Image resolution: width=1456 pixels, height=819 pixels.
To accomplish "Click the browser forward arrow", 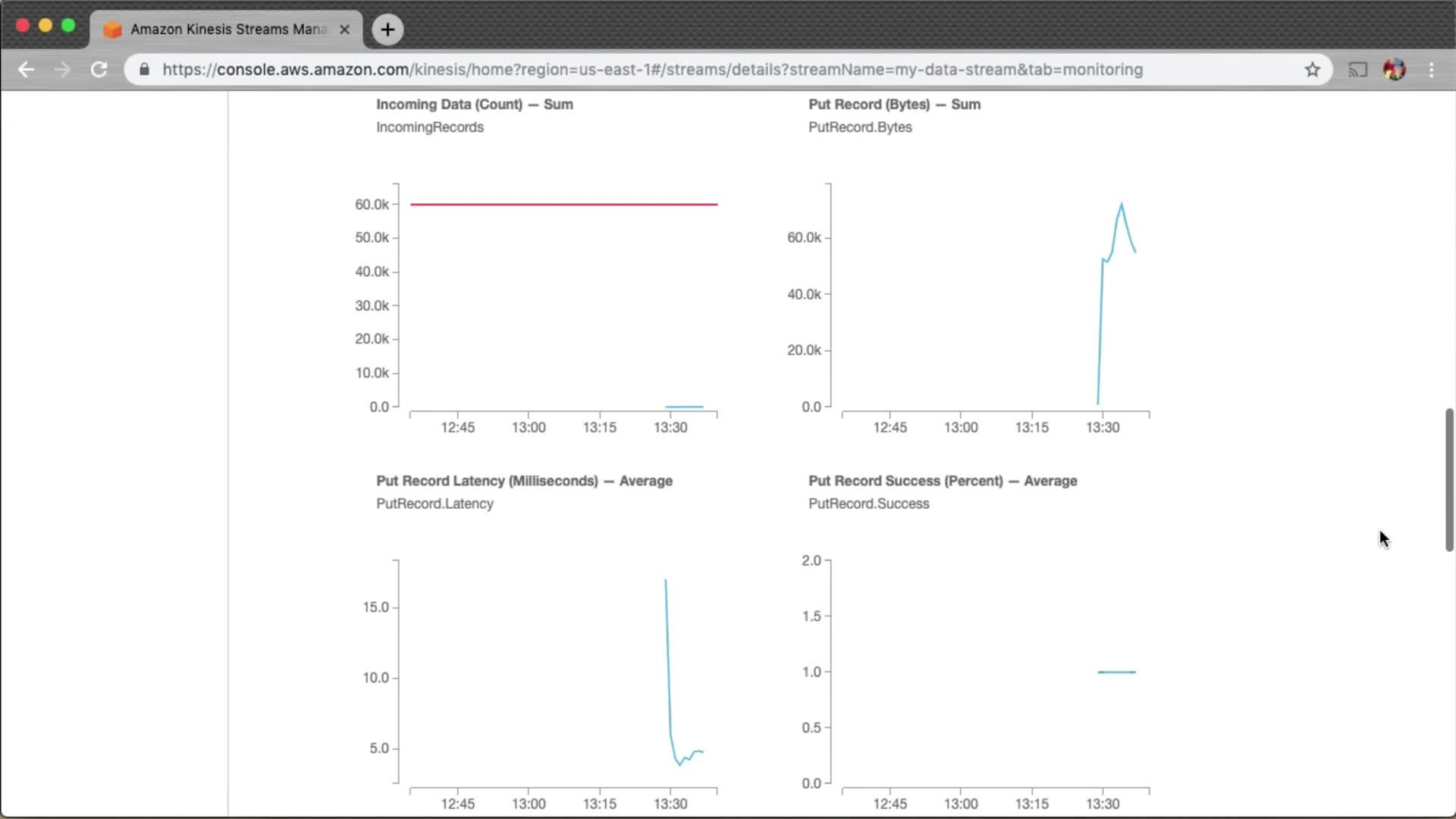I will click(x=62, y=70).
